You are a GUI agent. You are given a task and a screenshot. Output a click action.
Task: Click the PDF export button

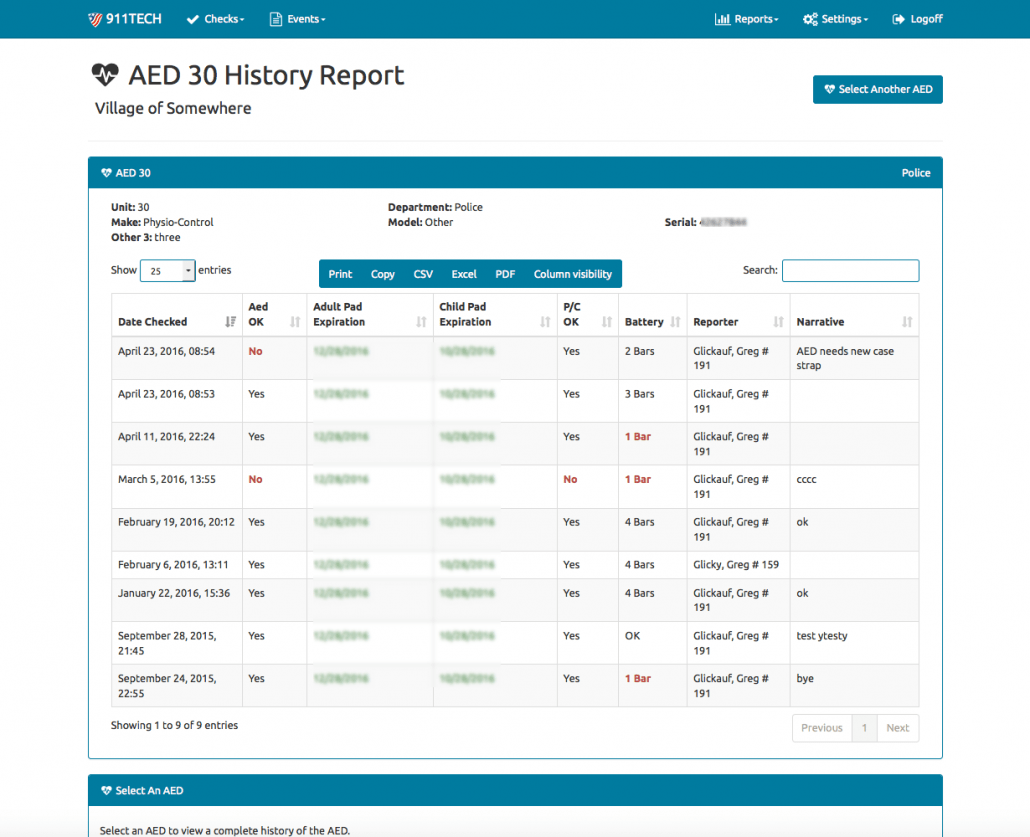click(505, 274)
